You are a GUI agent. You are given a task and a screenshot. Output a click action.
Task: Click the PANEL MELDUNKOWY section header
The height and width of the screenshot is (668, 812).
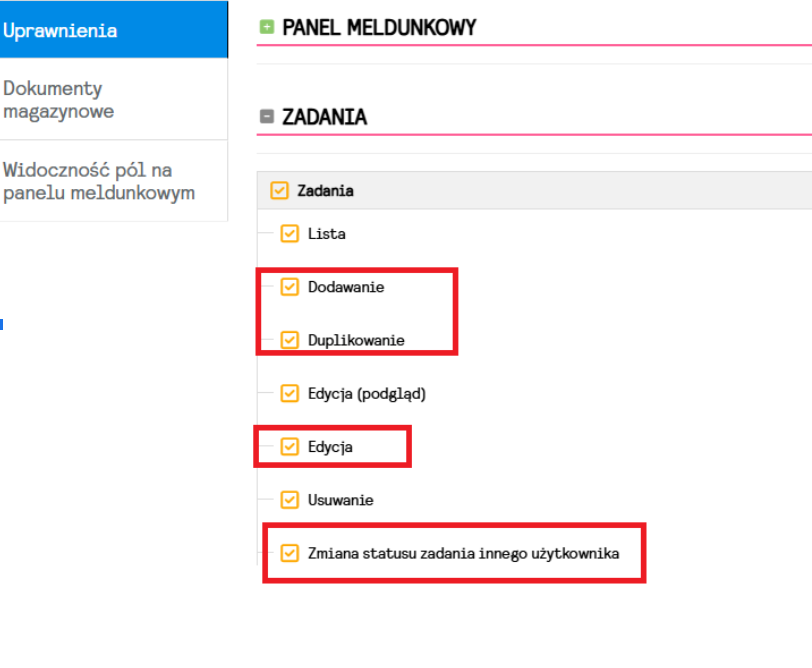pos(379,28)
